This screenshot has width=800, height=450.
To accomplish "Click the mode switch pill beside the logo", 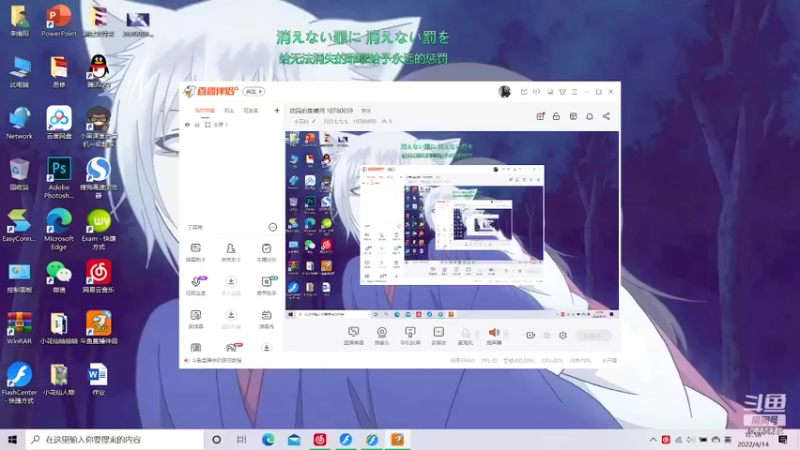I will [x=254, y=91].
